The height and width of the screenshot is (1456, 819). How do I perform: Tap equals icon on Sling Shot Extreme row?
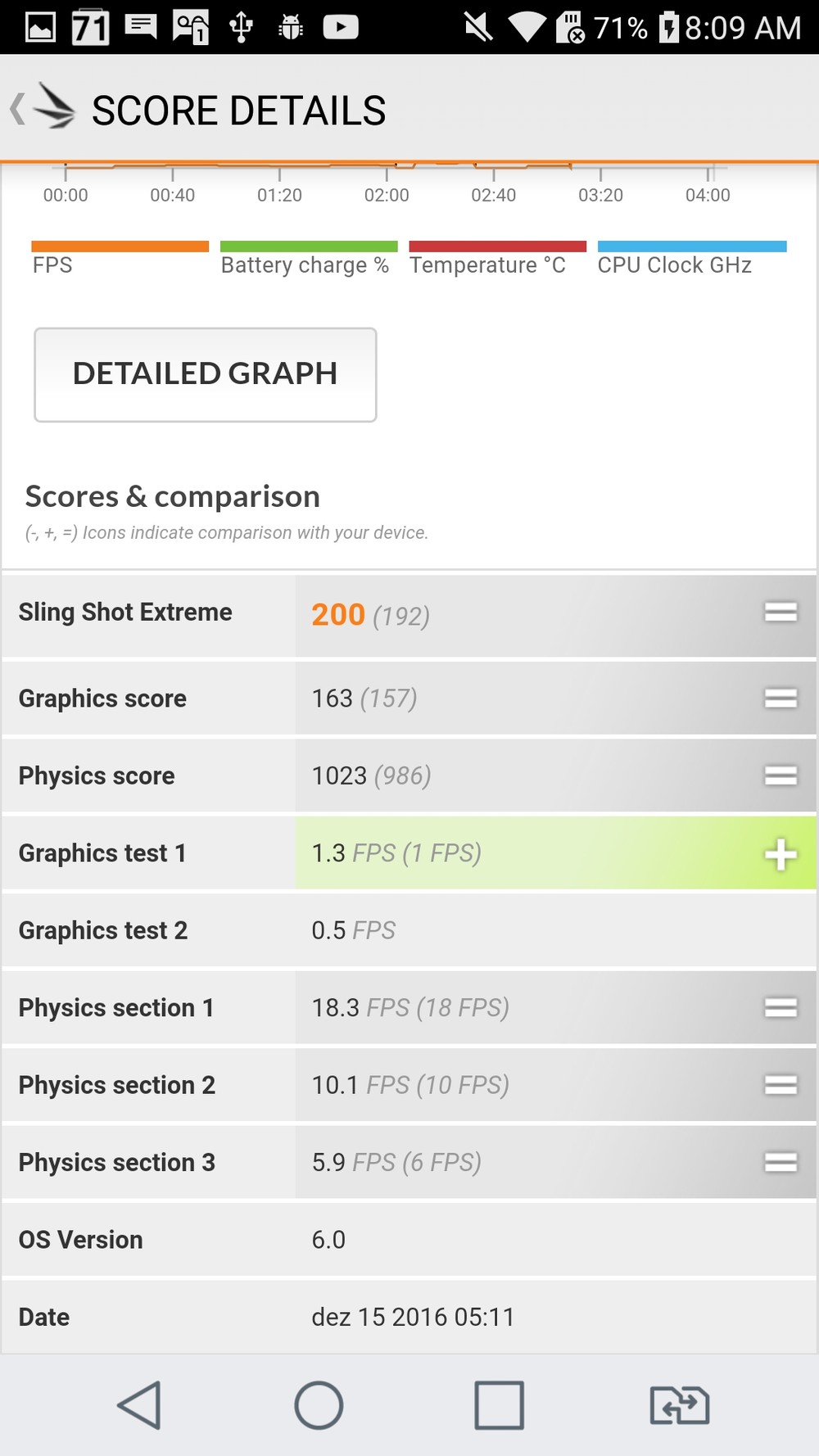point(780,613)
